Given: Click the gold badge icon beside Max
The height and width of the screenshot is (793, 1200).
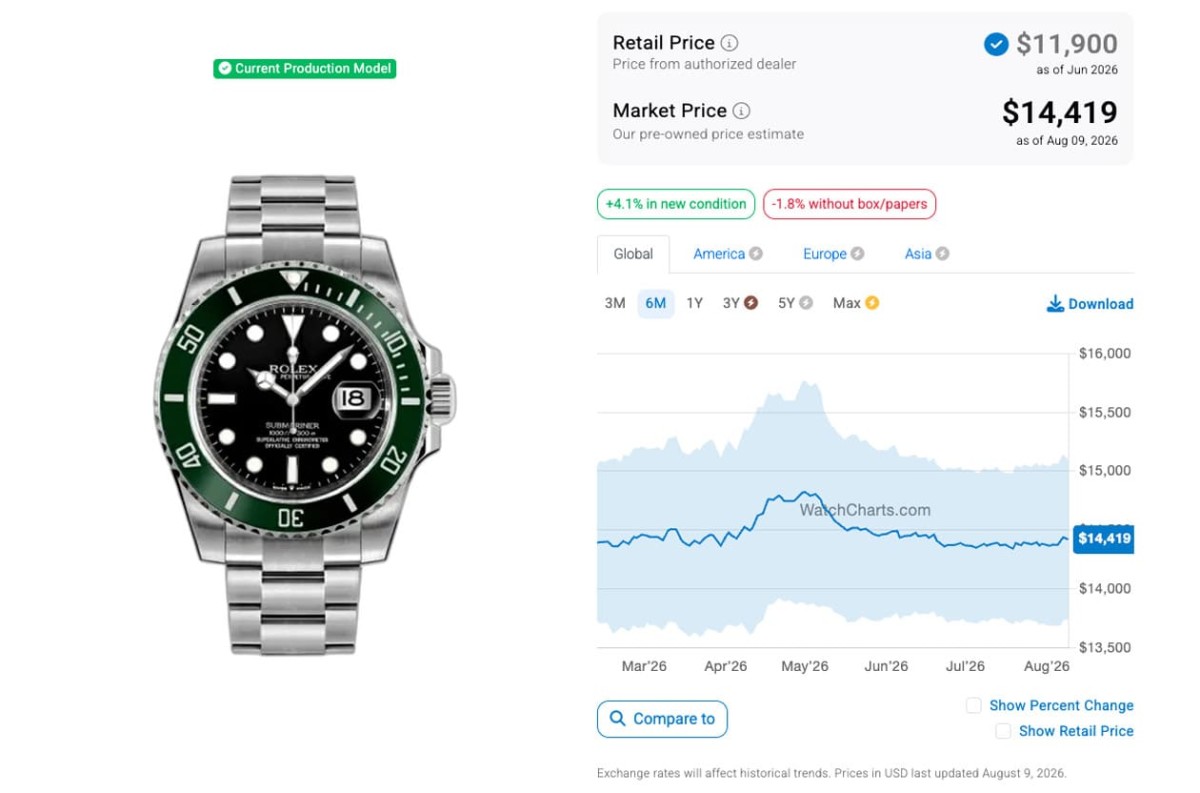Looking at the screenshot, I should click(872, 303).
